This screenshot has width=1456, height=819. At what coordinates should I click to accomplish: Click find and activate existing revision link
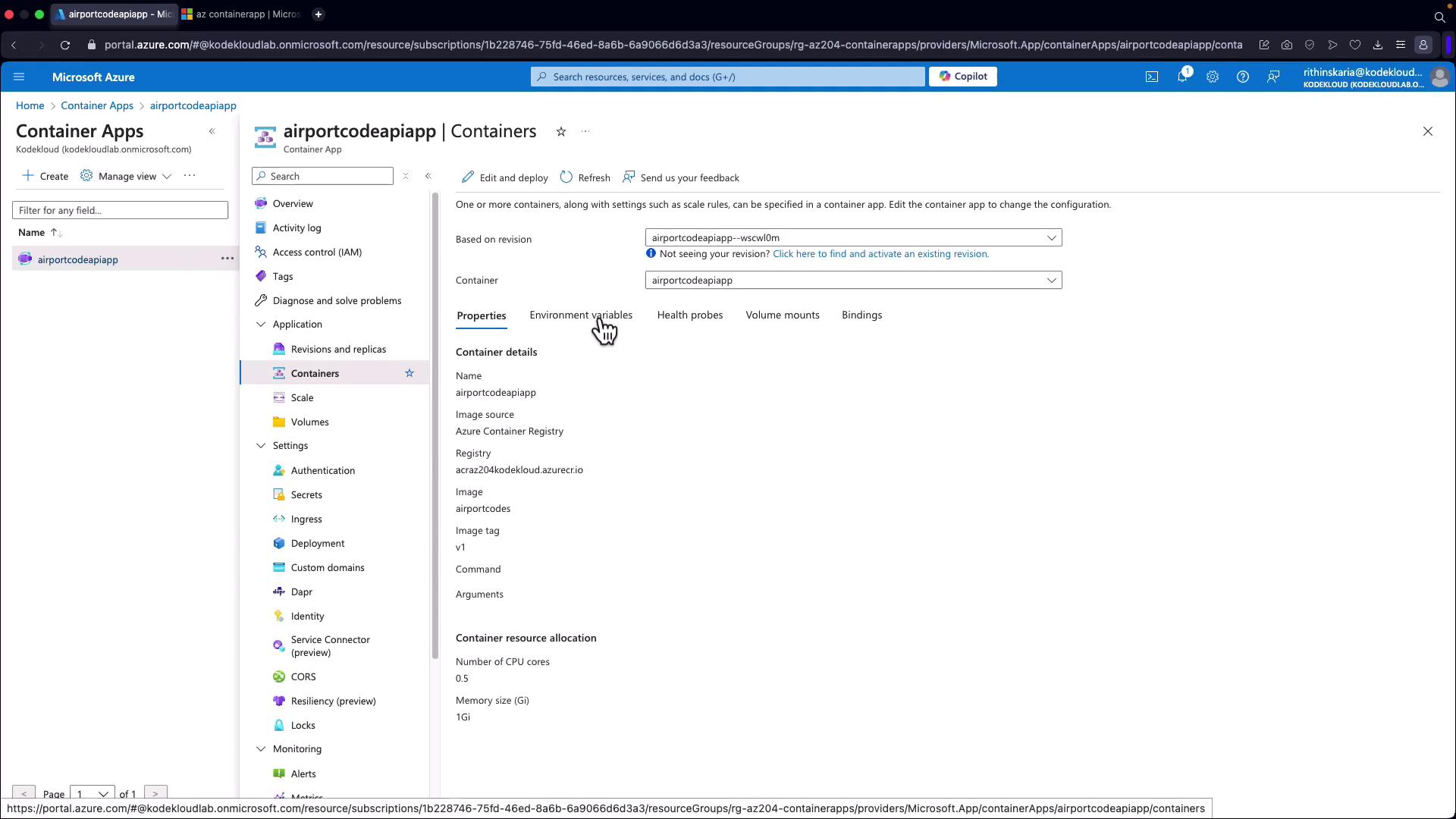[880, 254]
